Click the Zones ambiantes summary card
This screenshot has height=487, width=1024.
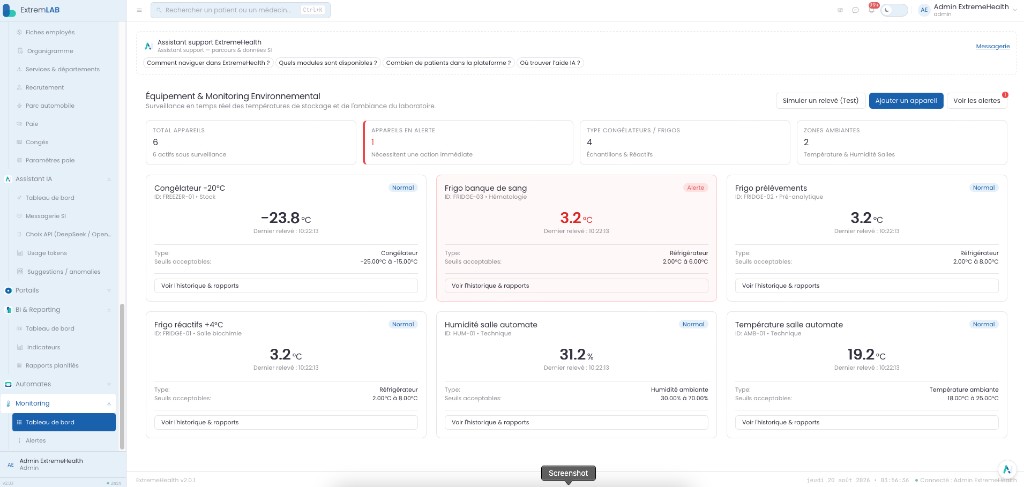pyautogui.click(x=901, y=142)
